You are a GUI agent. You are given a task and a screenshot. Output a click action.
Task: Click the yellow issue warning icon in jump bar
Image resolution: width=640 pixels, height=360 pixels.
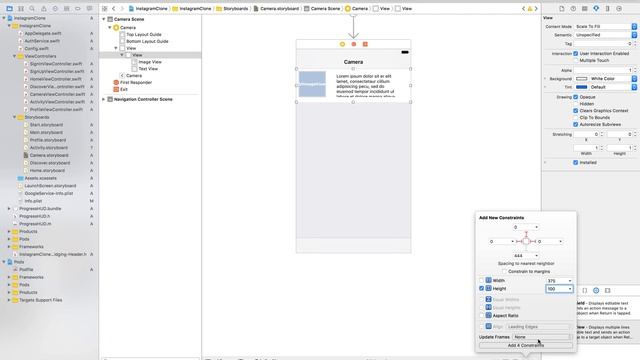click(530, 9)
